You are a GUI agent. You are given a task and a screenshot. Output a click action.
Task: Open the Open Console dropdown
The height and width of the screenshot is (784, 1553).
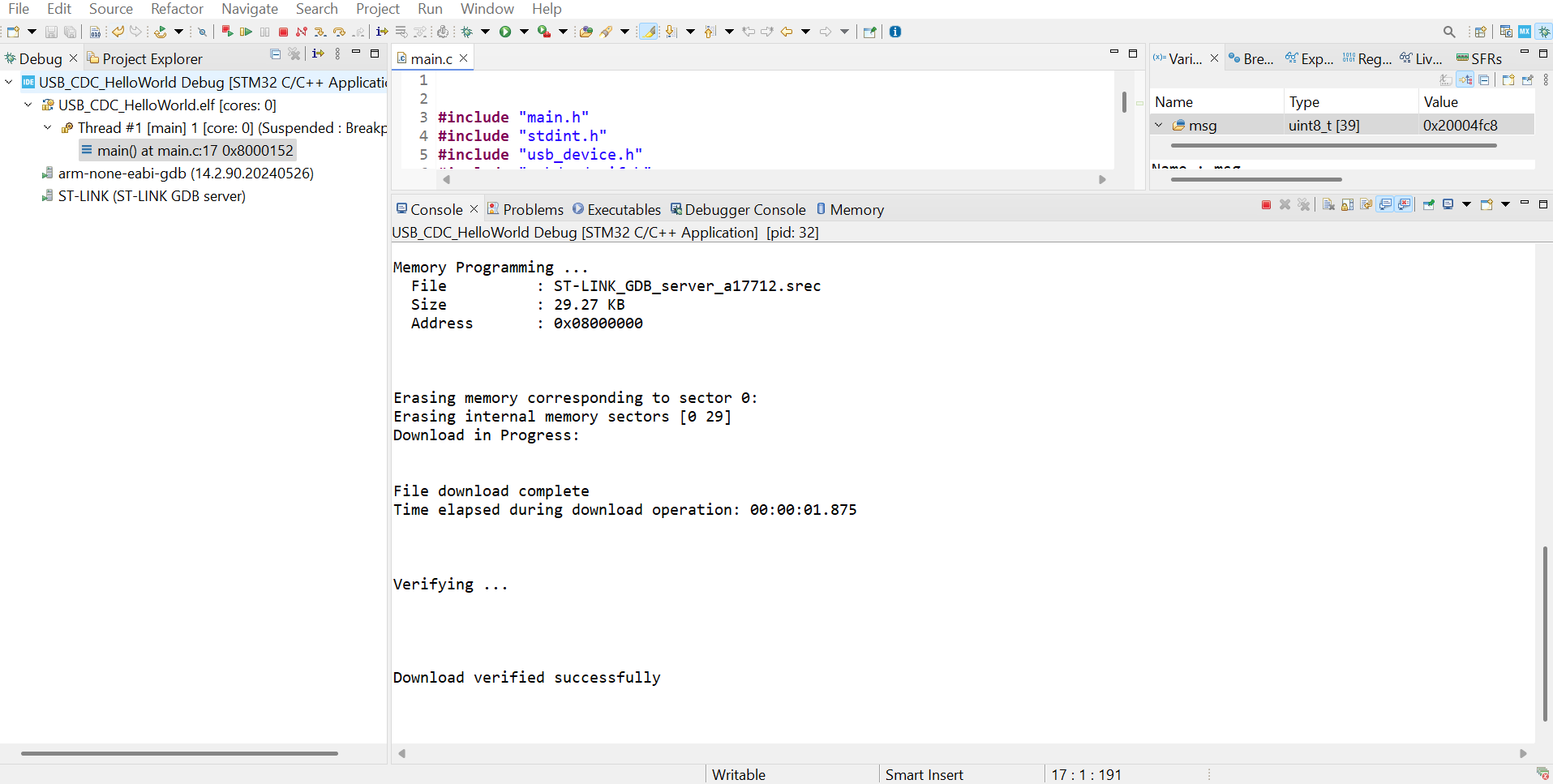pos(1505,204)
